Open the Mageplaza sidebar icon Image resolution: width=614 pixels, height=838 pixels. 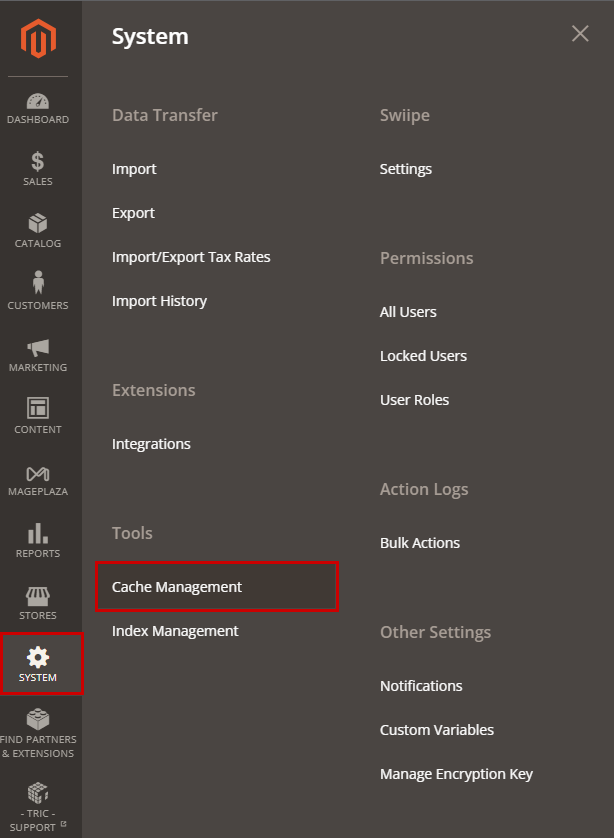tap(38, 473)
